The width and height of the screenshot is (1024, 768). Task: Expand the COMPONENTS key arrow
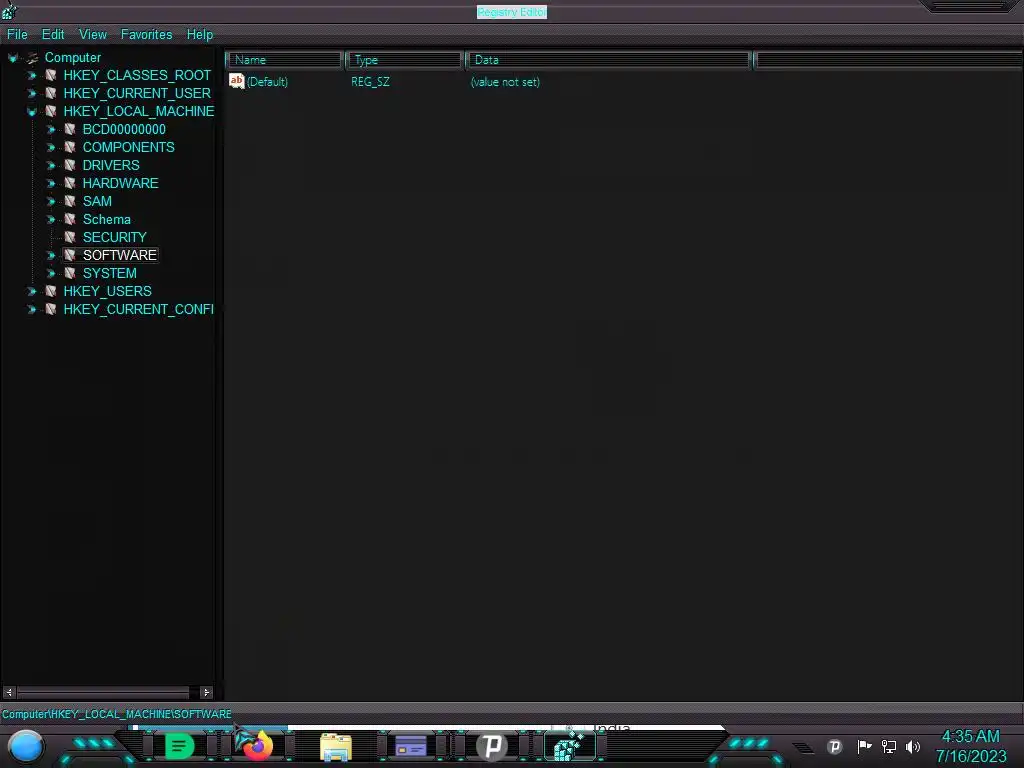(x=50, y=148)
